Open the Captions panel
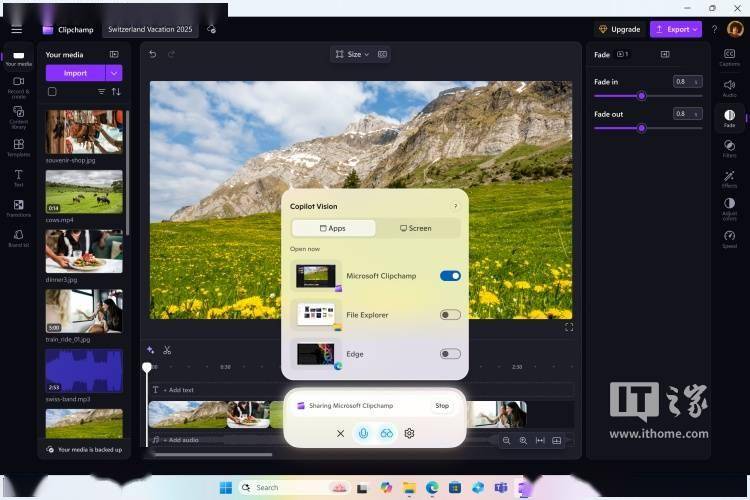750x500 pixels. [729, 57]
